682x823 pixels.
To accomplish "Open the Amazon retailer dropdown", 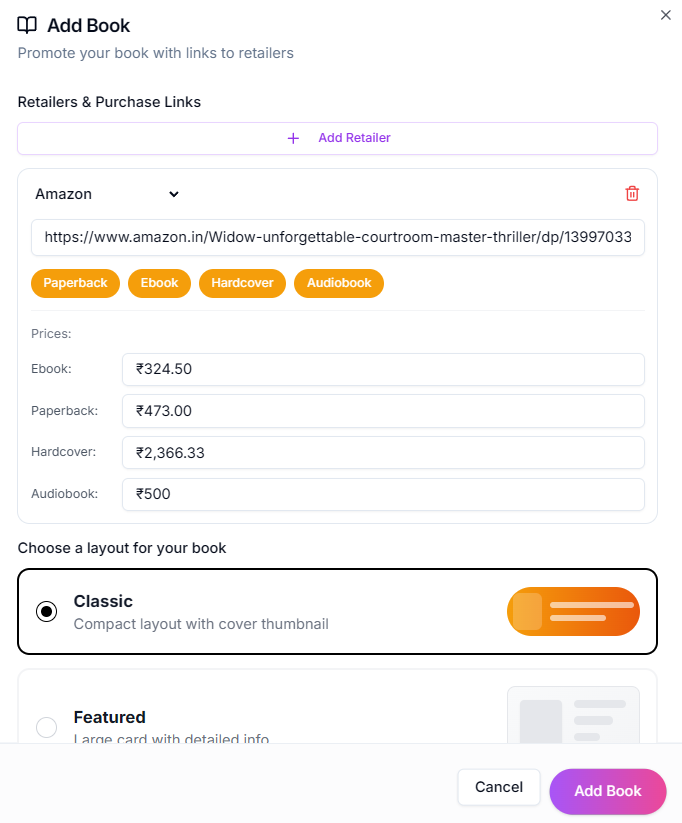I will [107, 194].
